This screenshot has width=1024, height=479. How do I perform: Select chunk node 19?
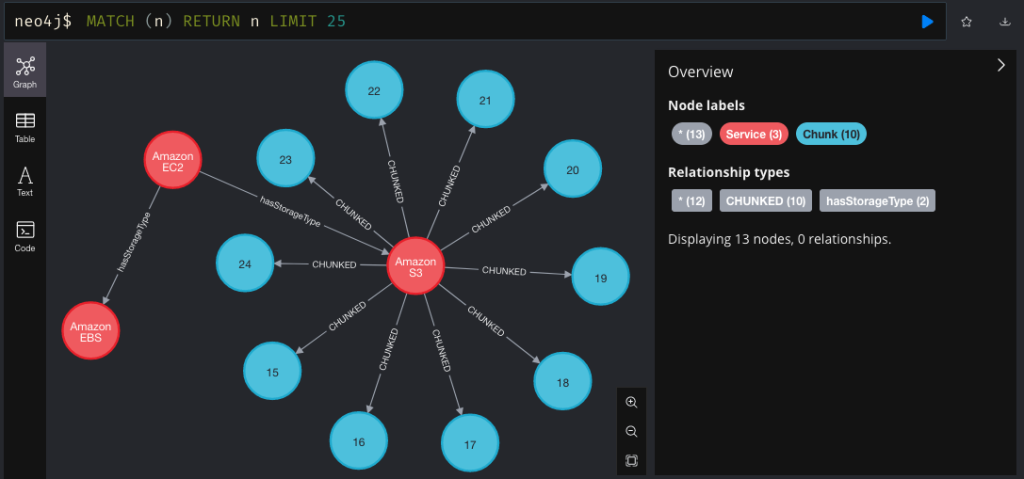coord(601,276)
